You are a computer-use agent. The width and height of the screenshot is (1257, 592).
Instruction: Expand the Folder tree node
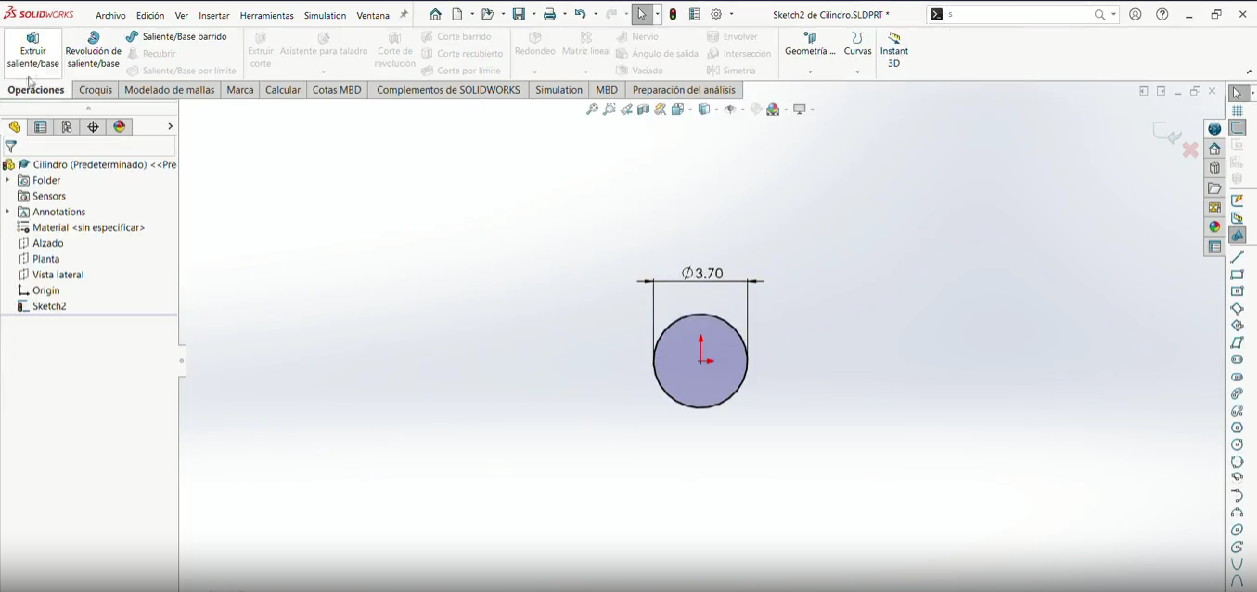click(x=8, y=180)
